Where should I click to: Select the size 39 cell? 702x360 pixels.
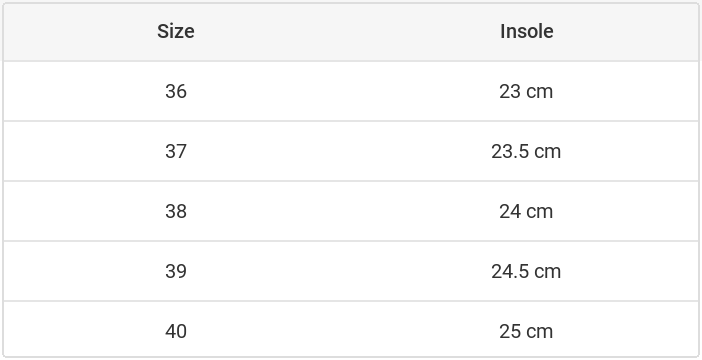(176, 271)
